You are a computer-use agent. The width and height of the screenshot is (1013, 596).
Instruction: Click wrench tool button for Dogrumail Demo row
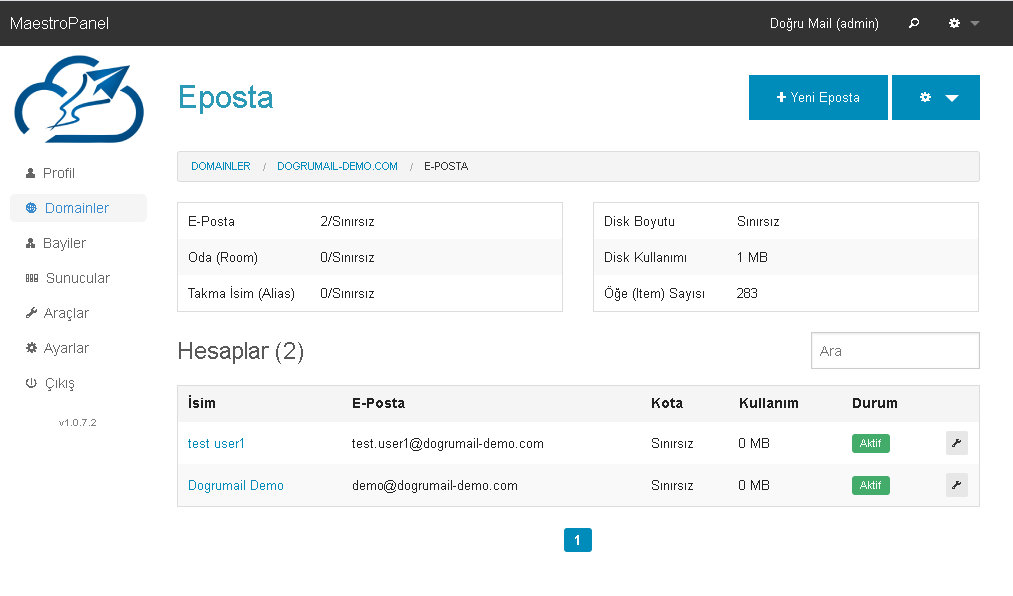(956, 485)
